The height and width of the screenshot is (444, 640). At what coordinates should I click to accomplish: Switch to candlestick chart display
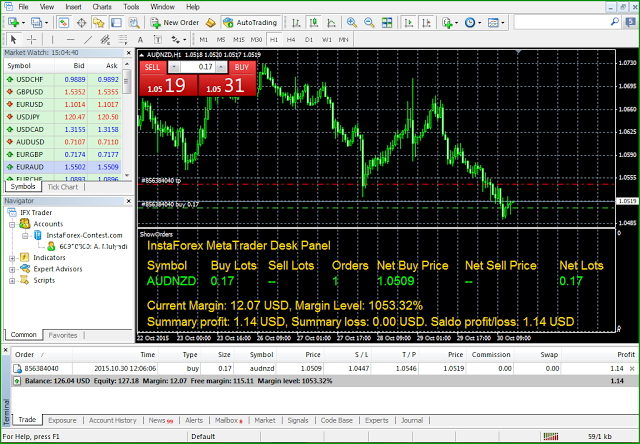[x=314, y=22]
